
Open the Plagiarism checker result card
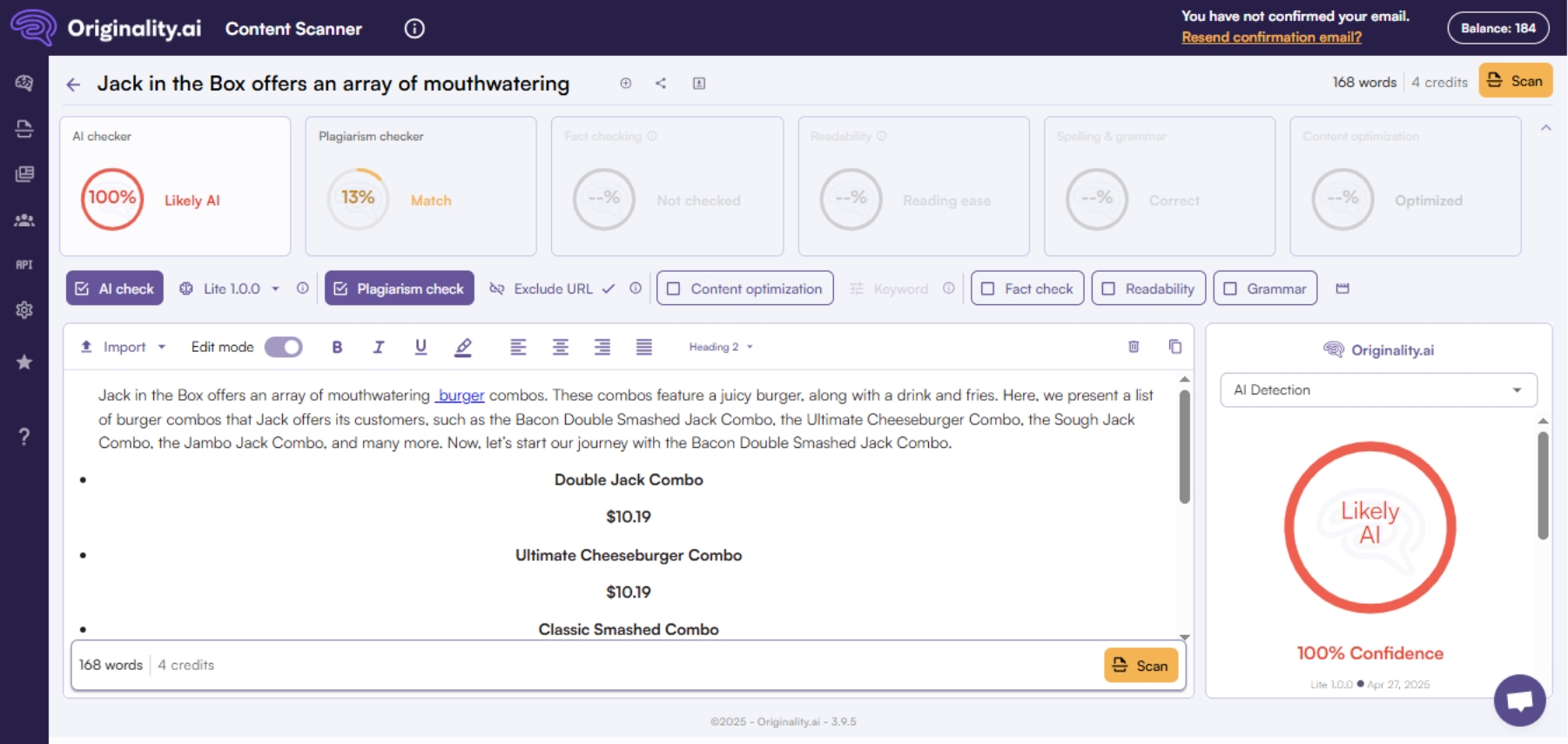(x=421, y=186)
